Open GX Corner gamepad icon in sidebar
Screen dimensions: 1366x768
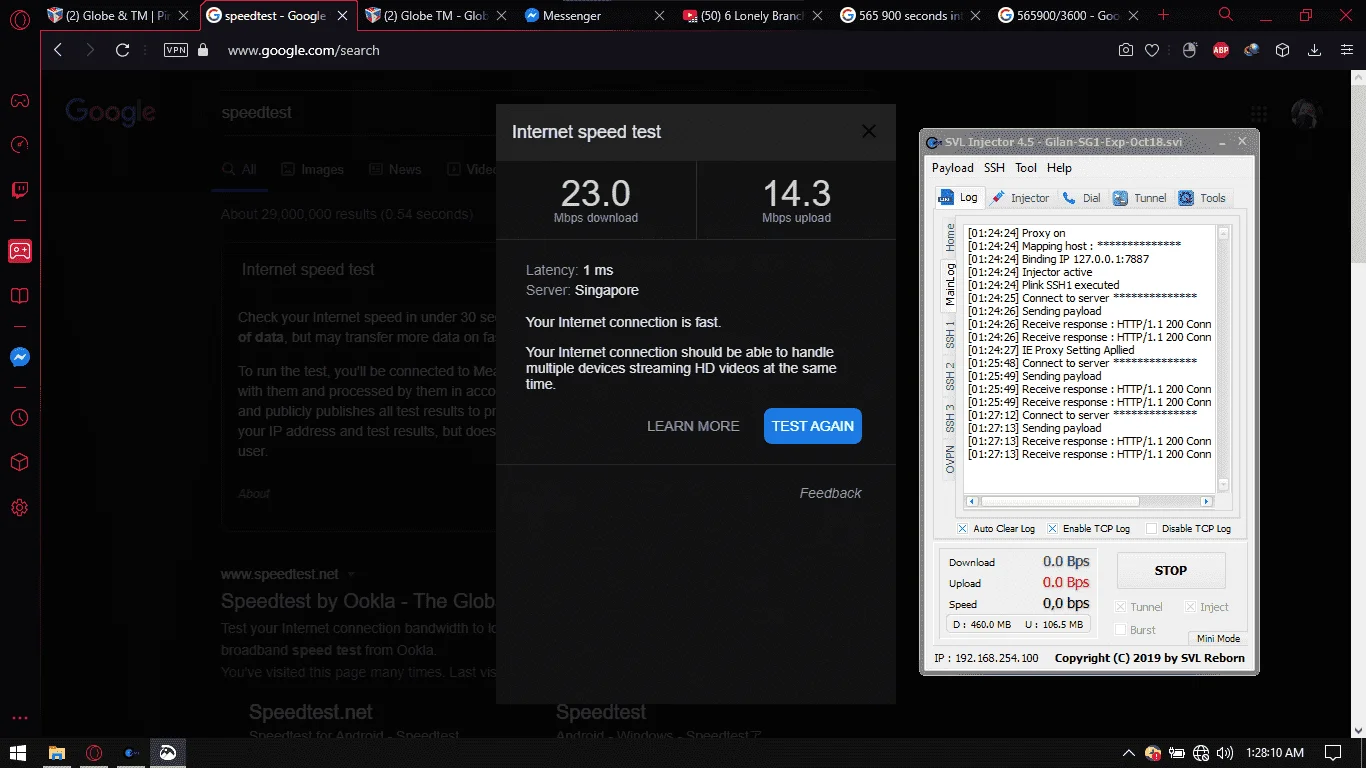point(19,100)
